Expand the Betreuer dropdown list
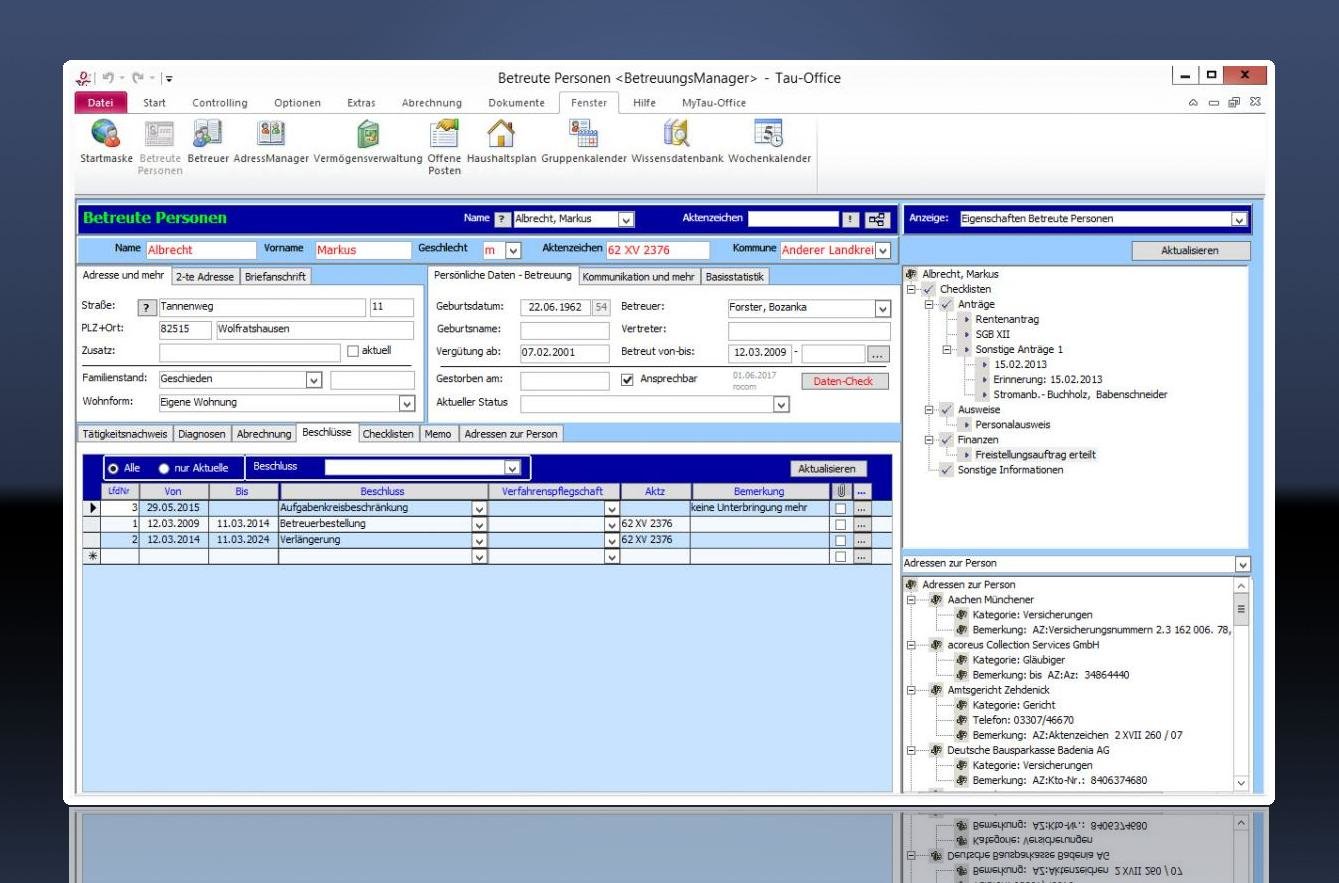This screenshot has height=883, width=1339. pyautogui.click(x=881, y=309)
